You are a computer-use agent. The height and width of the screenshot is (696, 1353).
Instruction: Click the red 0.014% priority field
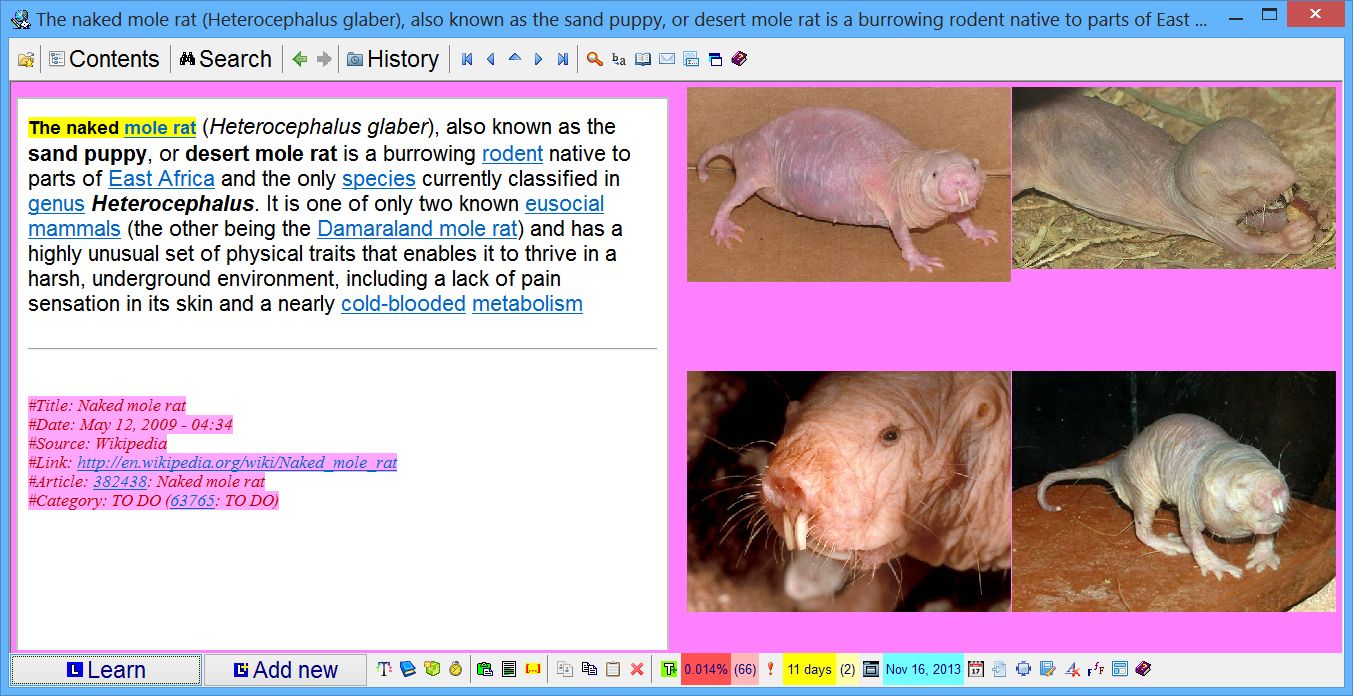coord(706,669)
